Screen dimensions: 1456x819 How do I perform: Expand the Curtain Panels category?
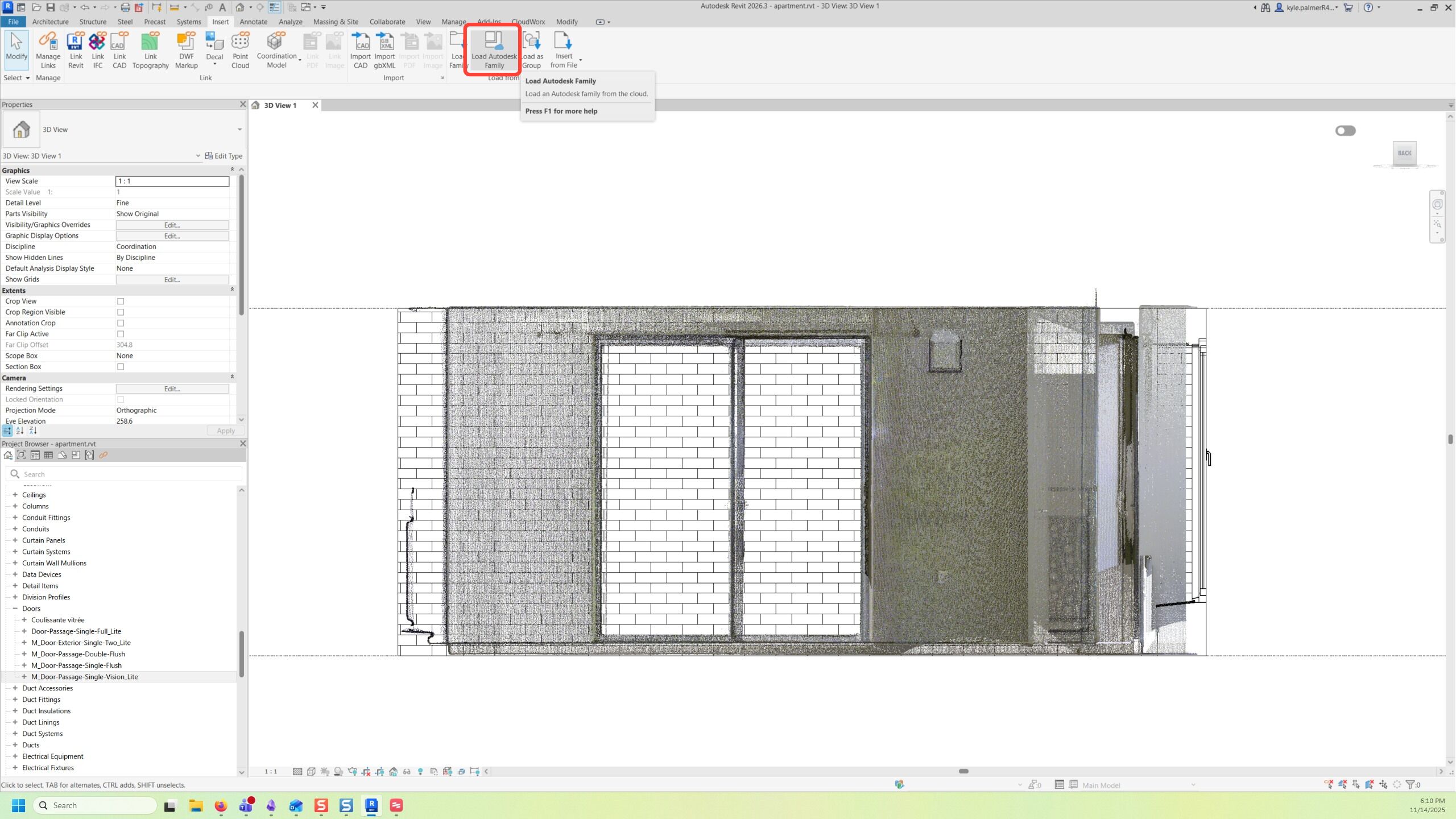(x=15, y=540)
